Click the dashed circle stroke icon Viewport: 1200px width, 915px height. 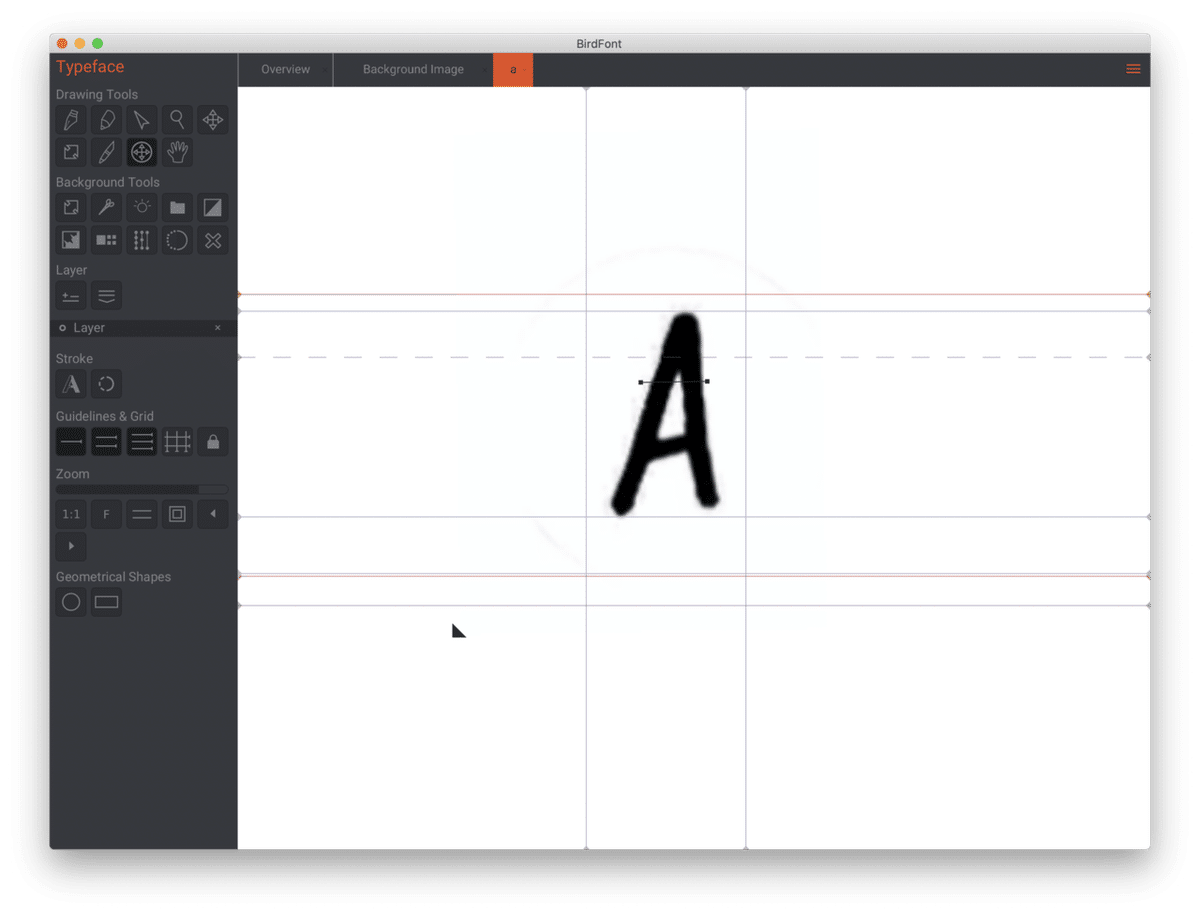point(106,384)
